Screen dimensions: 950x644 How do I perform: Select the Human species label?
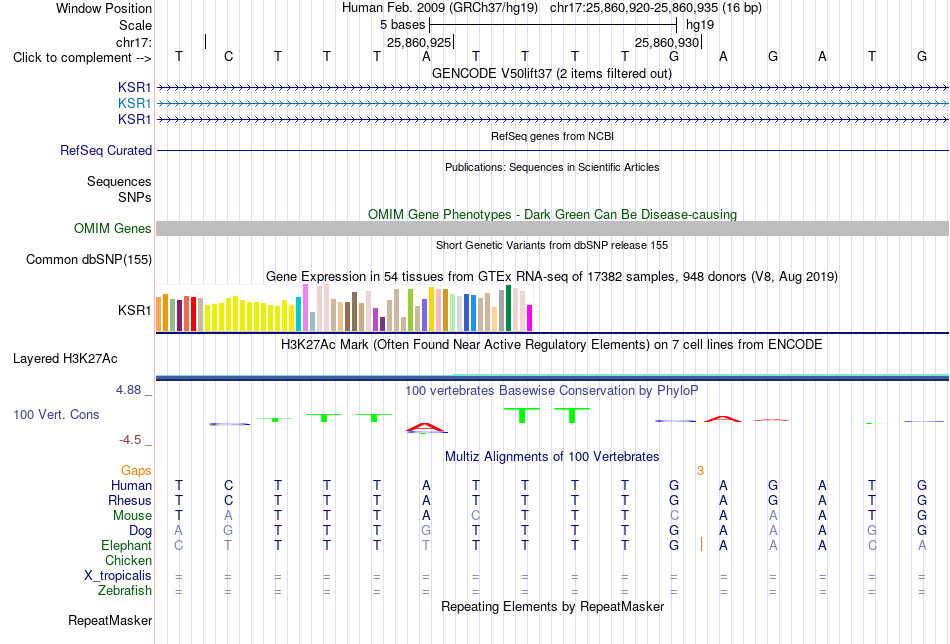click(x=131, y=485)
